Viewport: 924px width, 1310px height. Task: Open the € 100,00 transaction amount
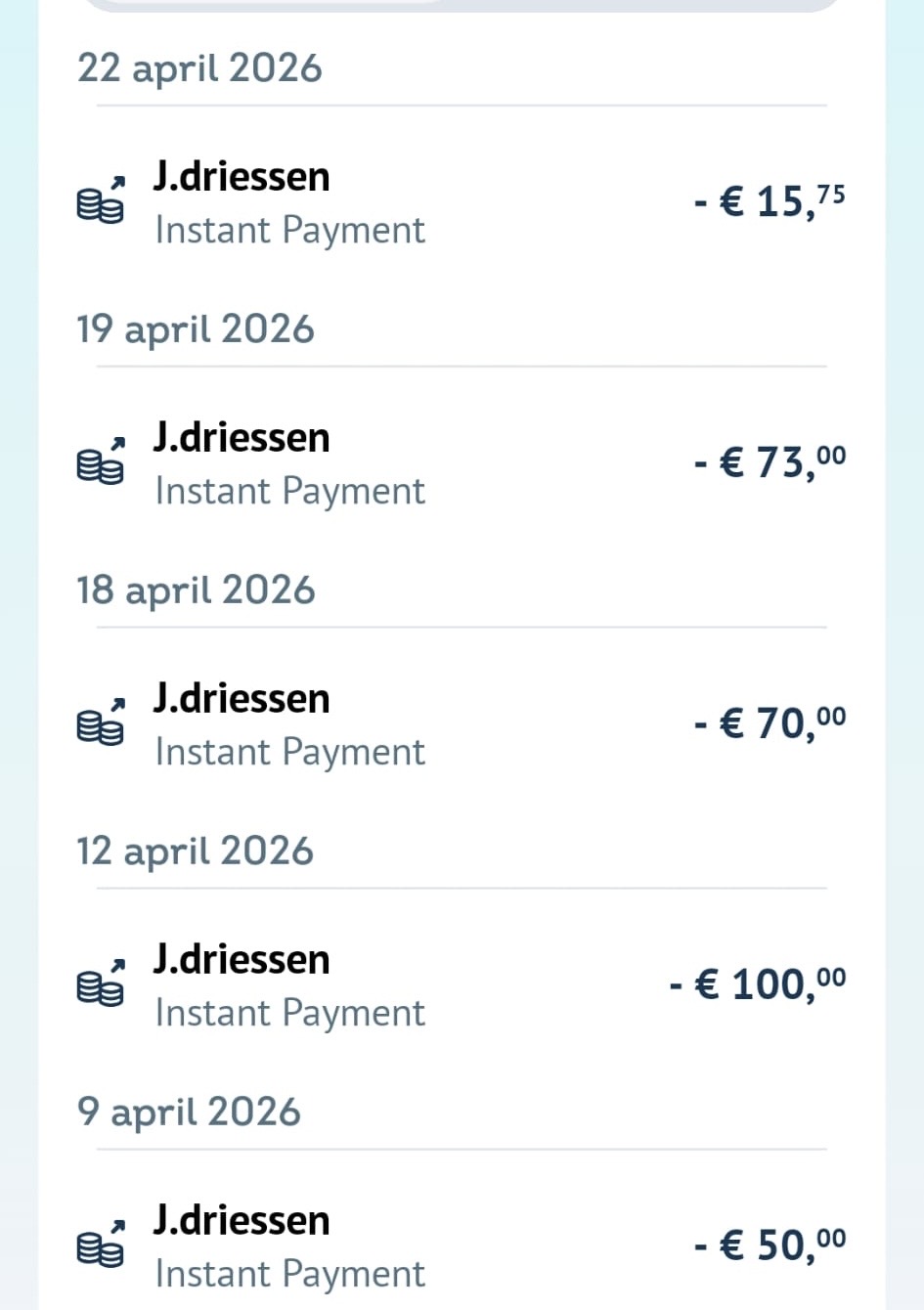coord(758,984)
